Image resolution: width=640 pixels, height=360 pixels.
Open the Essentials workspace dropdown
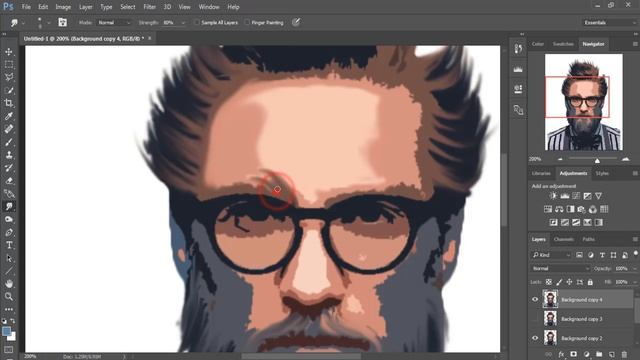click(x=609, y=22)
